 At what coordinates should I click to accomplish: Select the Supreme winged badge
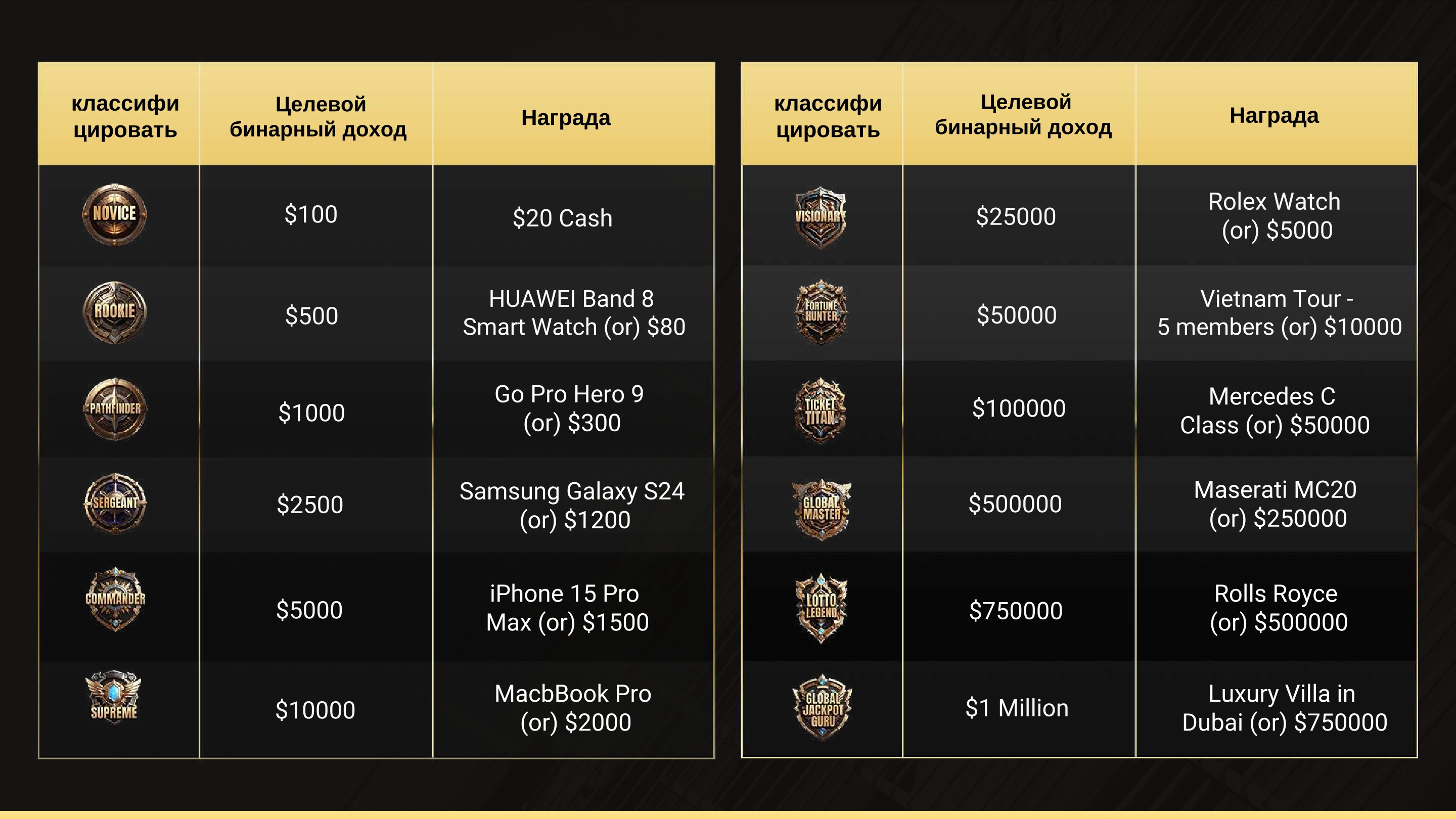click(x=114, y=697)
